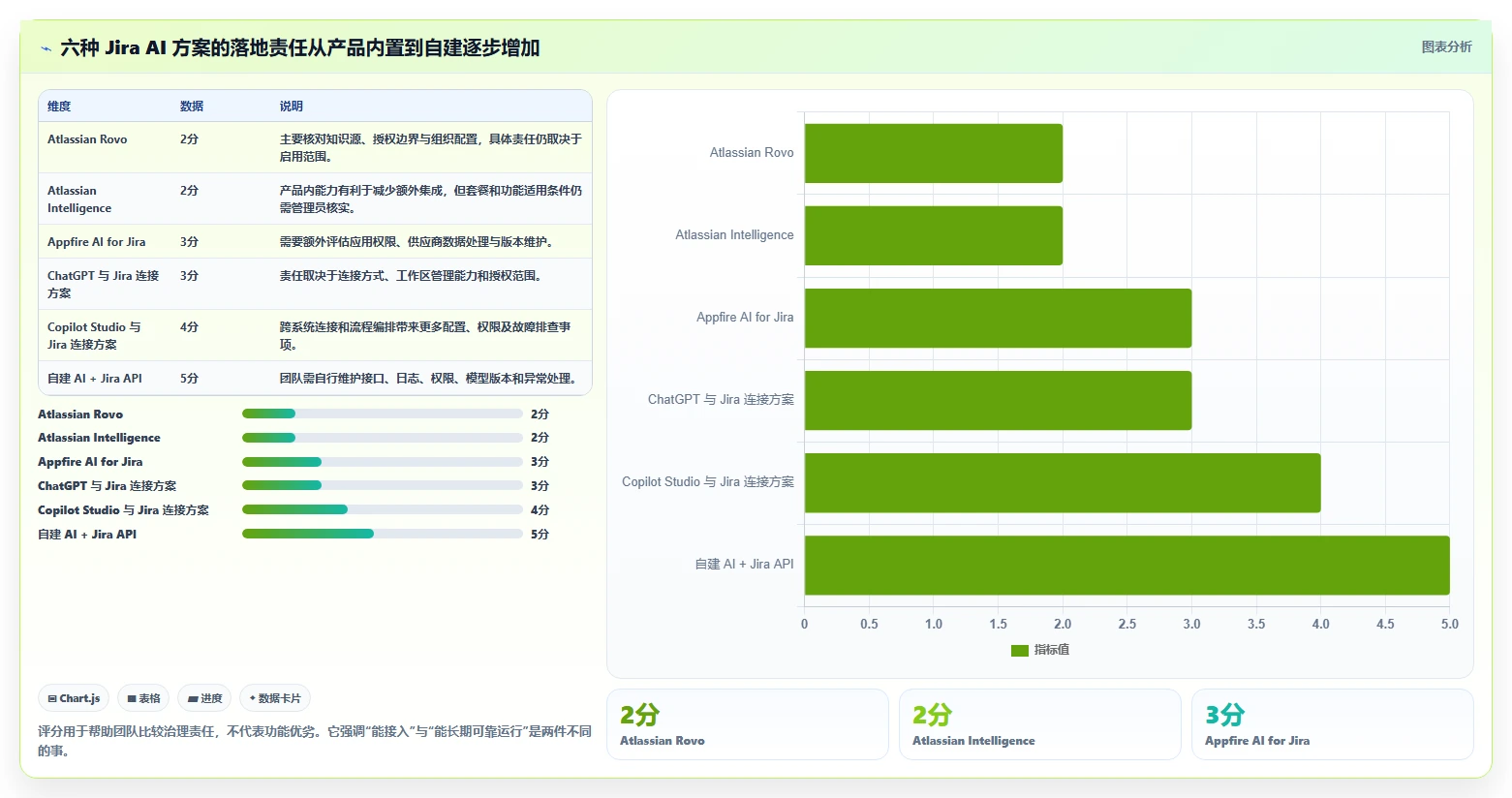Click the Copilot Studio progress bar
This screenshot has height=798, width=1512.
pyautogui.click(x=382, y=509)
